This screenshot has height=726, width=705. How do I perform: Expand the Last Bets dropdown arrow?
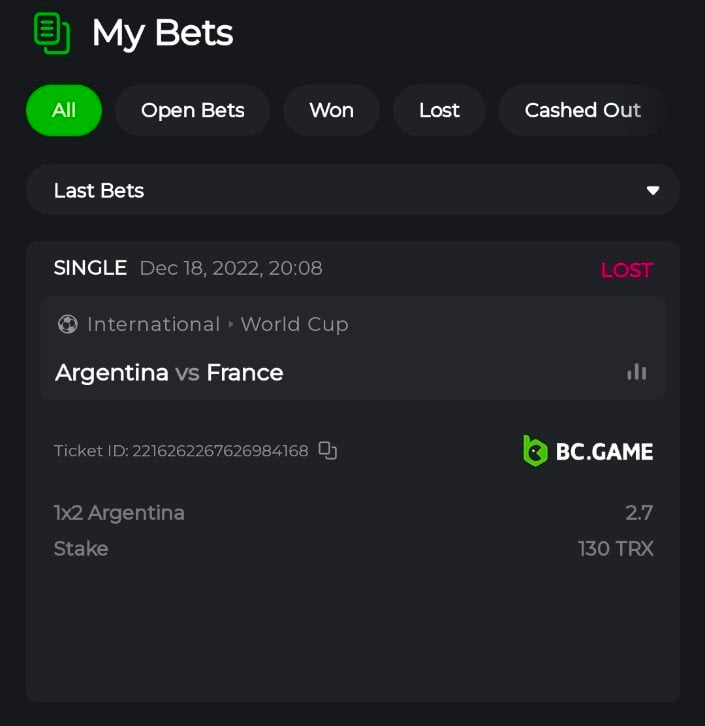[x=653, y=190]
